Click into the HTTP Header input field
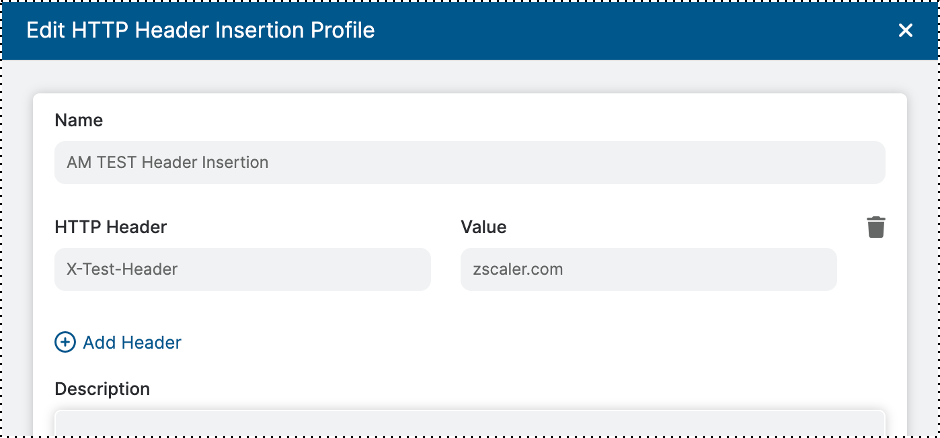Image resolution: width=940 pixels, height=438 pixels. pyautogui.click(x=242, y=269)
